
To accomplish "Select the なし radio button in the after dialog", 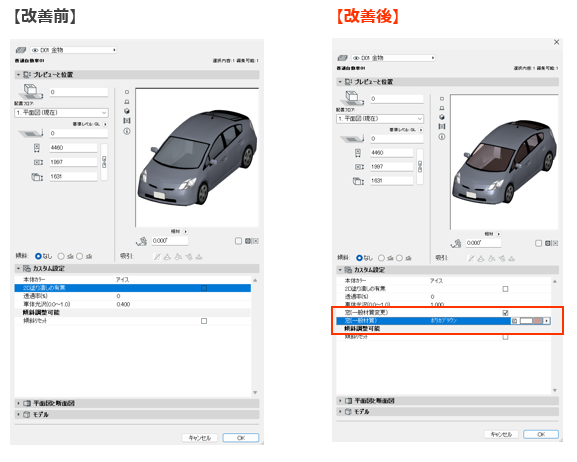I will point(360,258).
